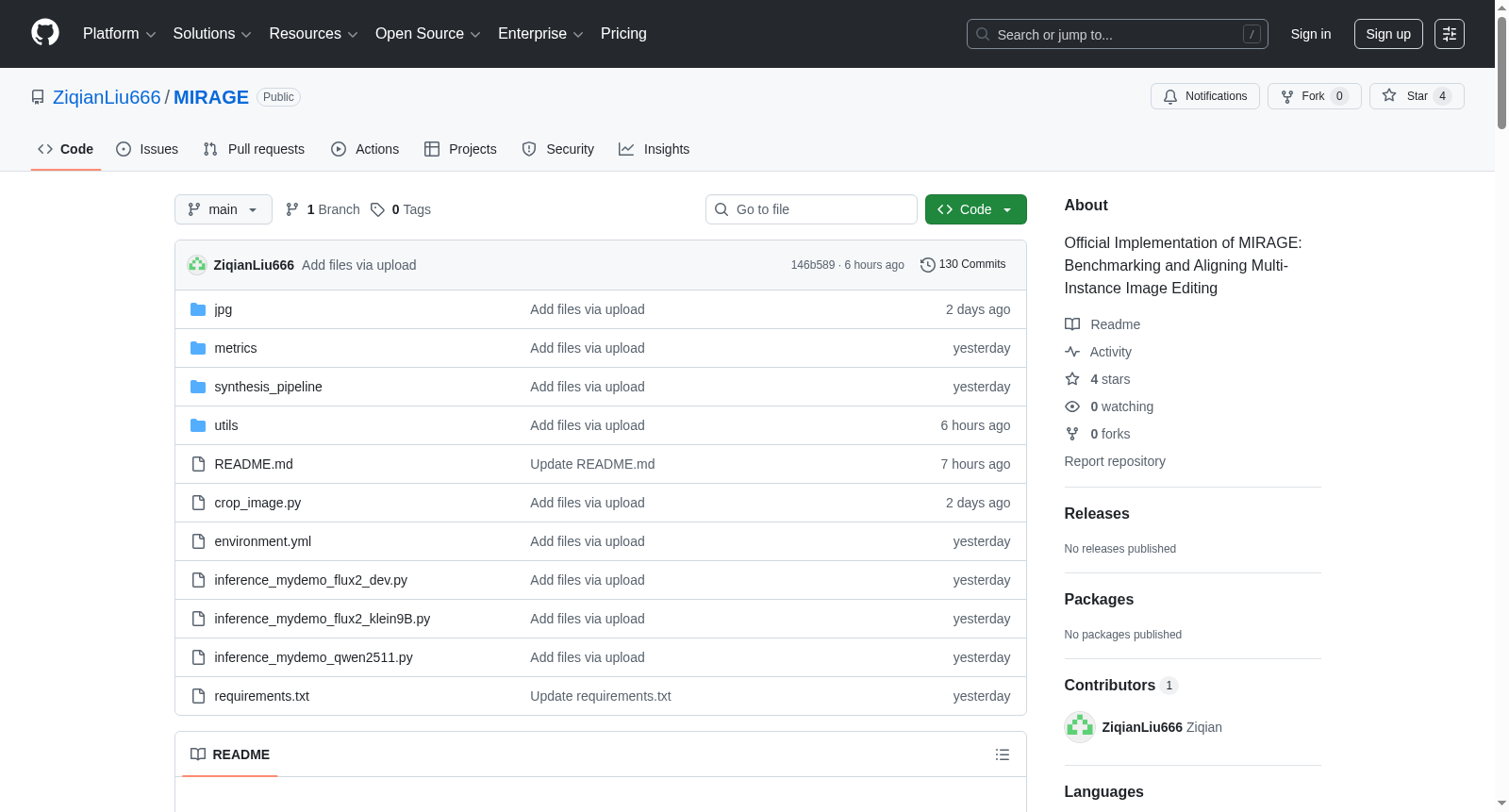The height and width of the screenshot is (812, 1509).
Task: Open the Update README.md commit message
Action: coord(592,464)
